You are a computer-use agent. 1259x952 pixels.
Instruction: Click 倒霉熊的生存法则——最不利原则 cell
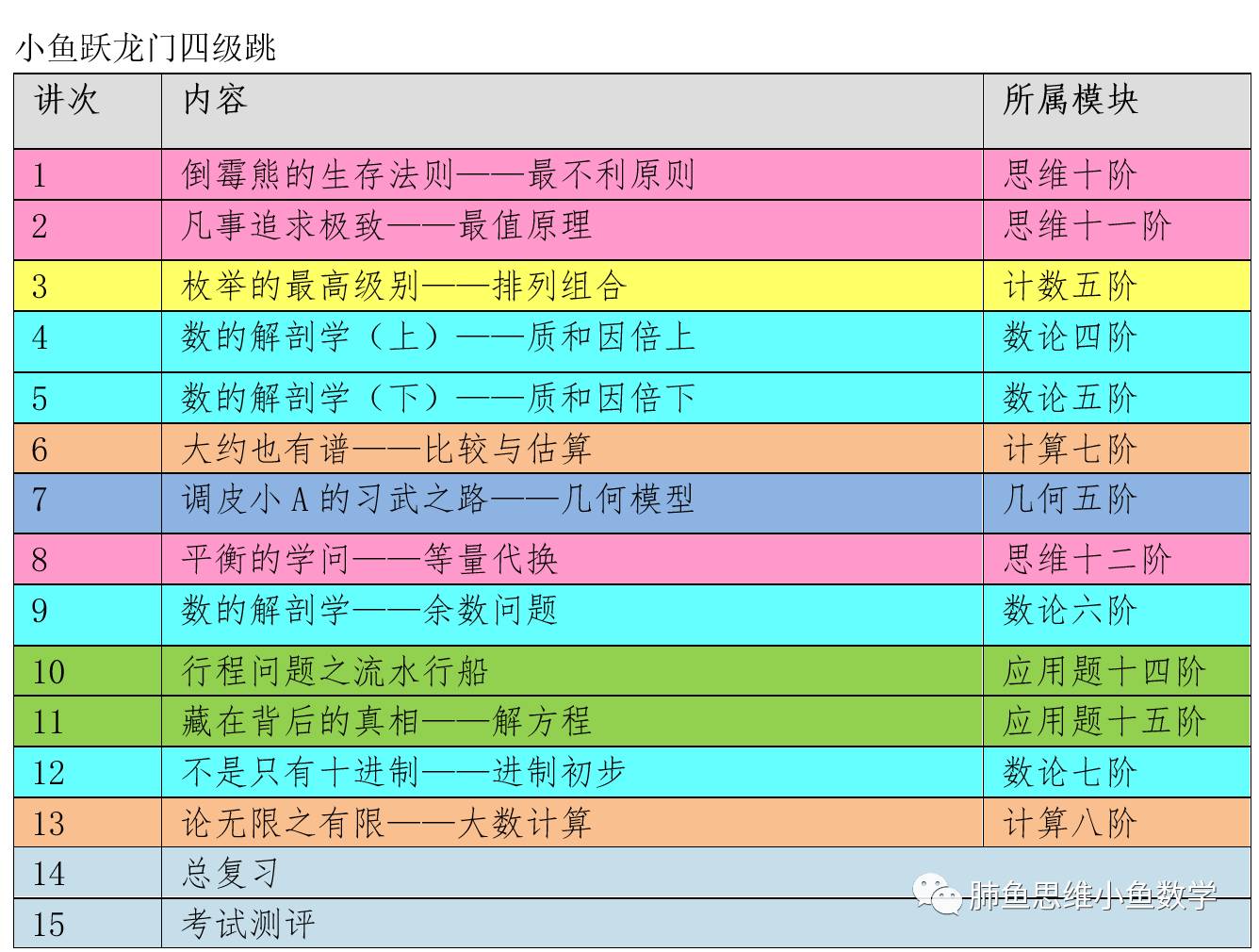point(572,174)
